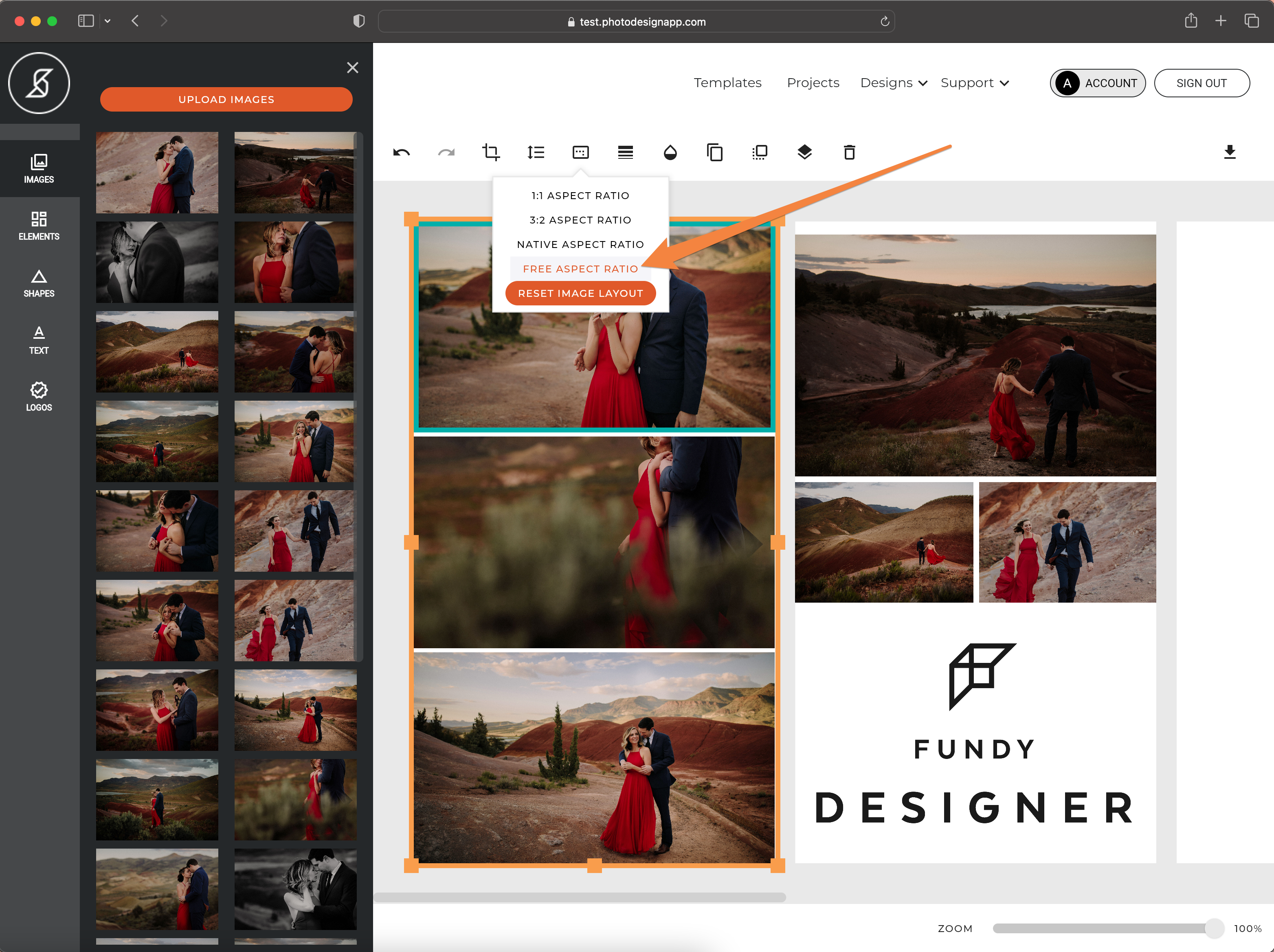Expand the sidebar options chevron in Safari
The image size is (1274, 952).
pyautogui.click(x=107, y=21)
